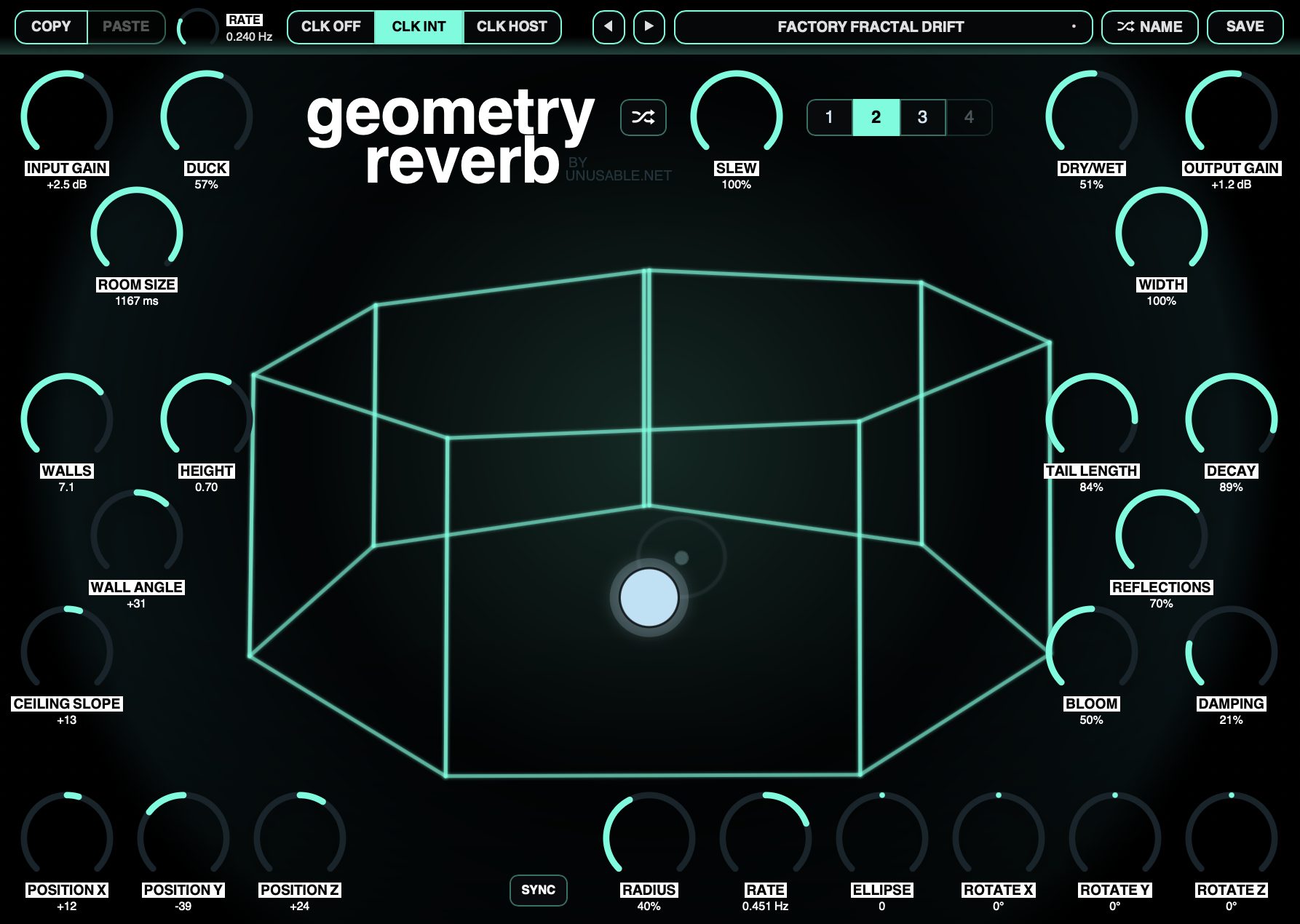Screen dimensions: 1300x924
Task: Click the bottom orbit Rate knob
Action: tap(766, 837)
